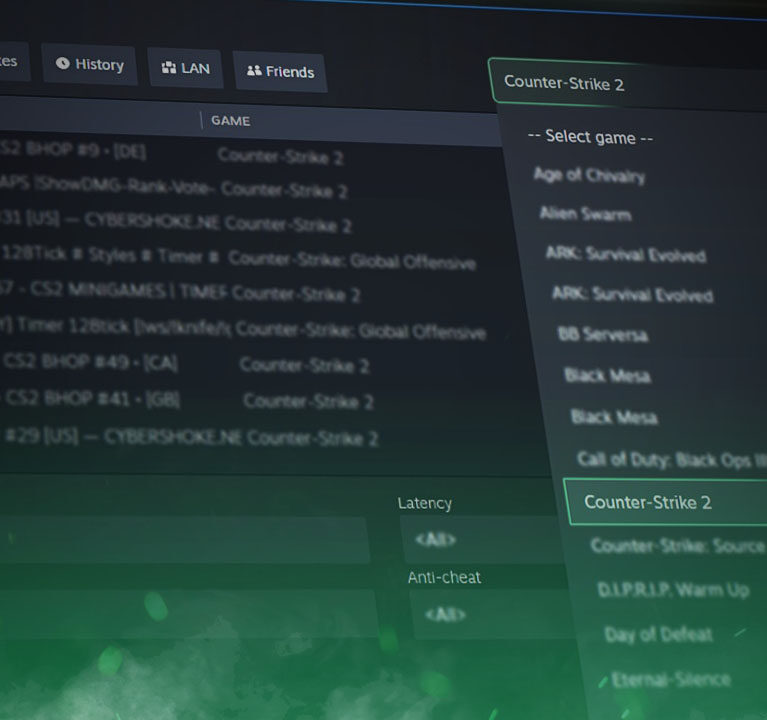Screen dimensions: 767x720
Task: Select Call of Duty: Black Ops III
Action: (x=671, y=460)
